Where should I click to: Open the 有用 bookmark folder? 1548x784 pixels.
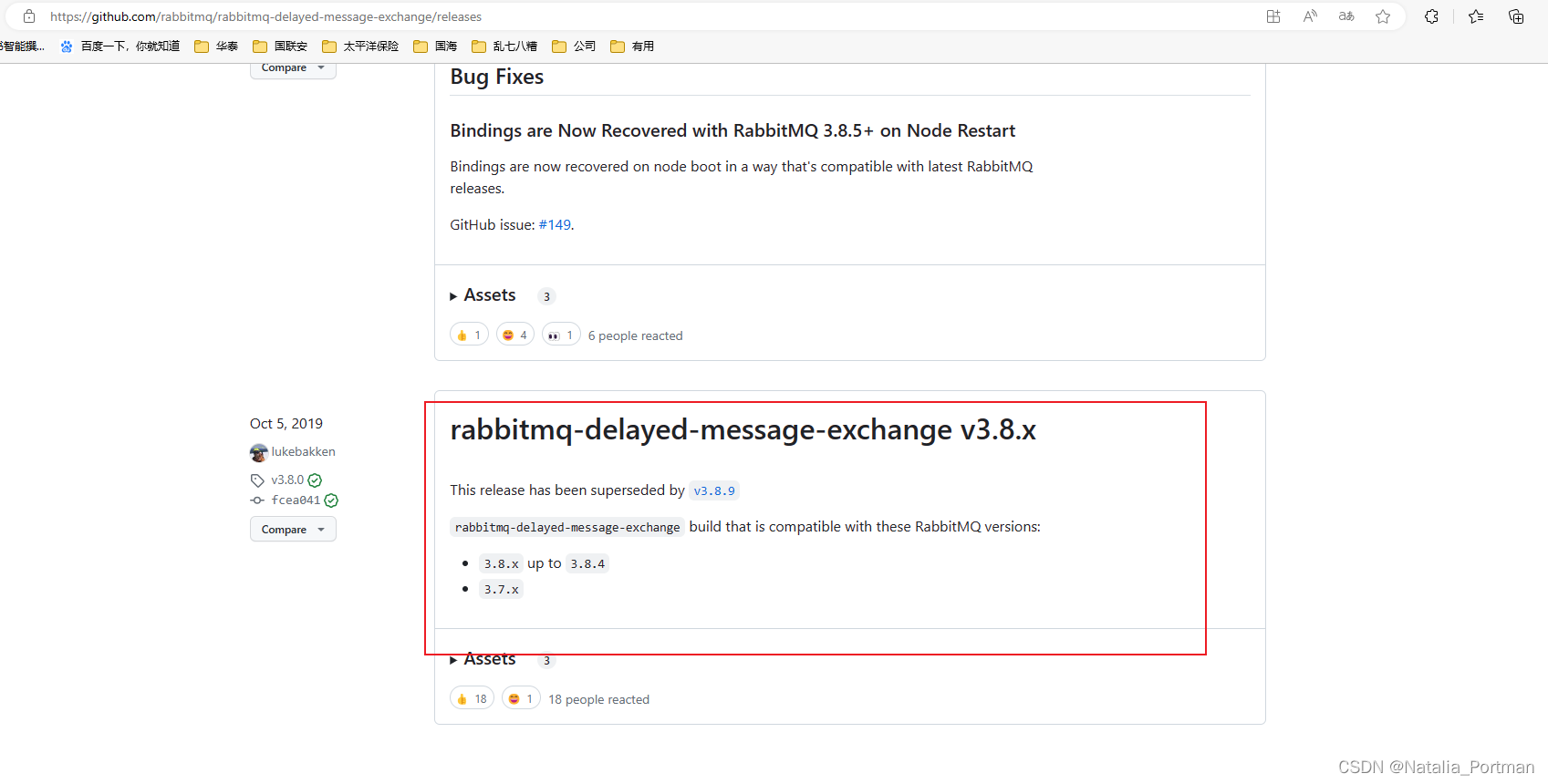[x=632, y=46]
